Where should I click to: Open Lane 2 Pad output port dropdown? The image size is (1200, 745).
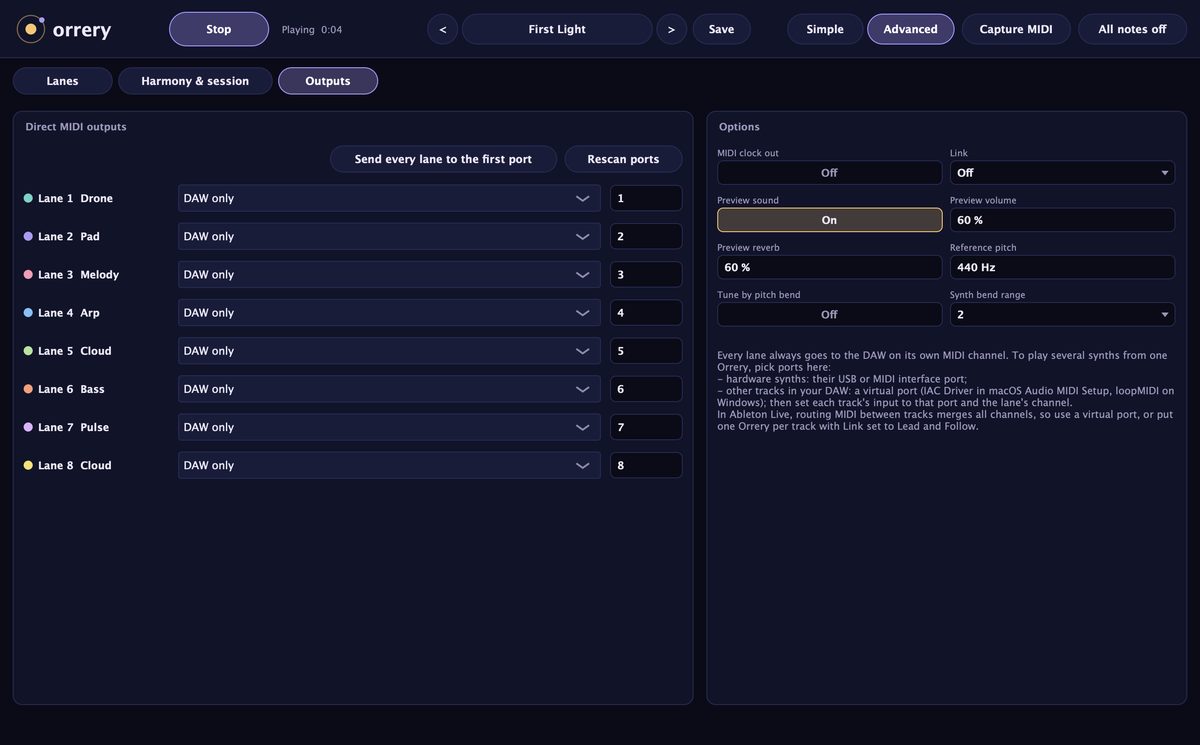[389, 236]
